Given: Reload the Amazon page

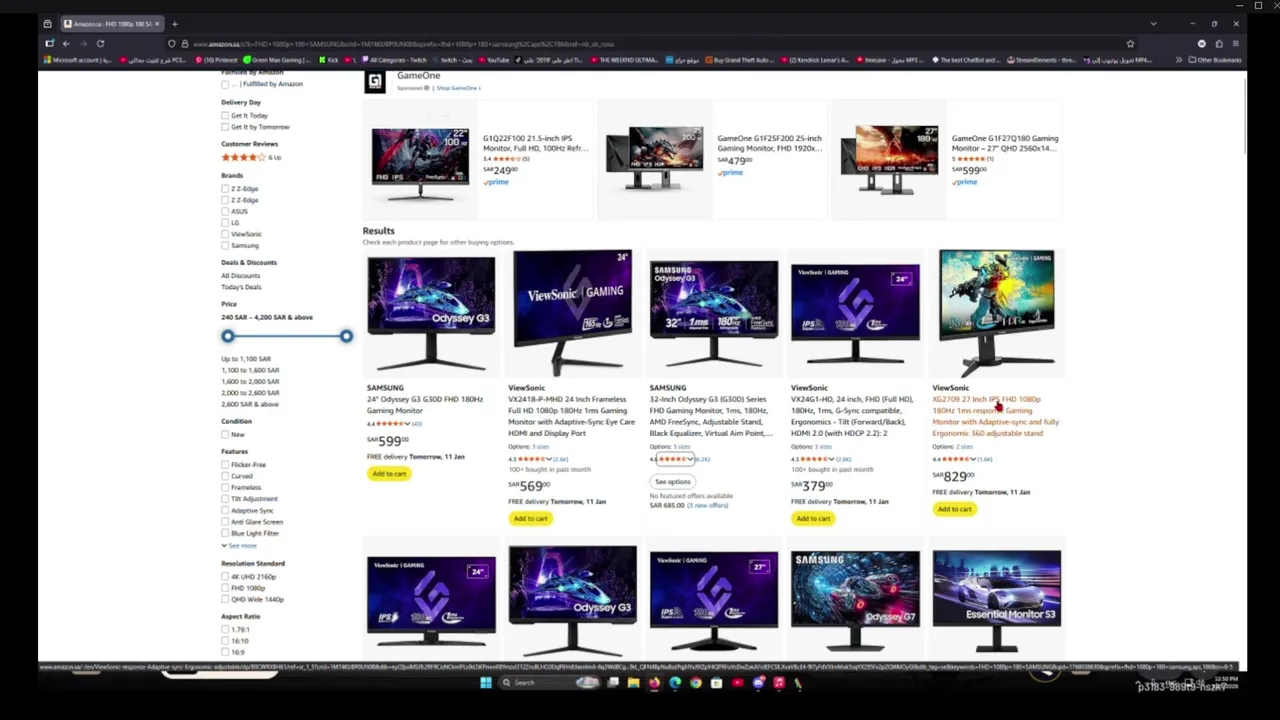Looking at the screenshot, I should (x=100, y=44).
